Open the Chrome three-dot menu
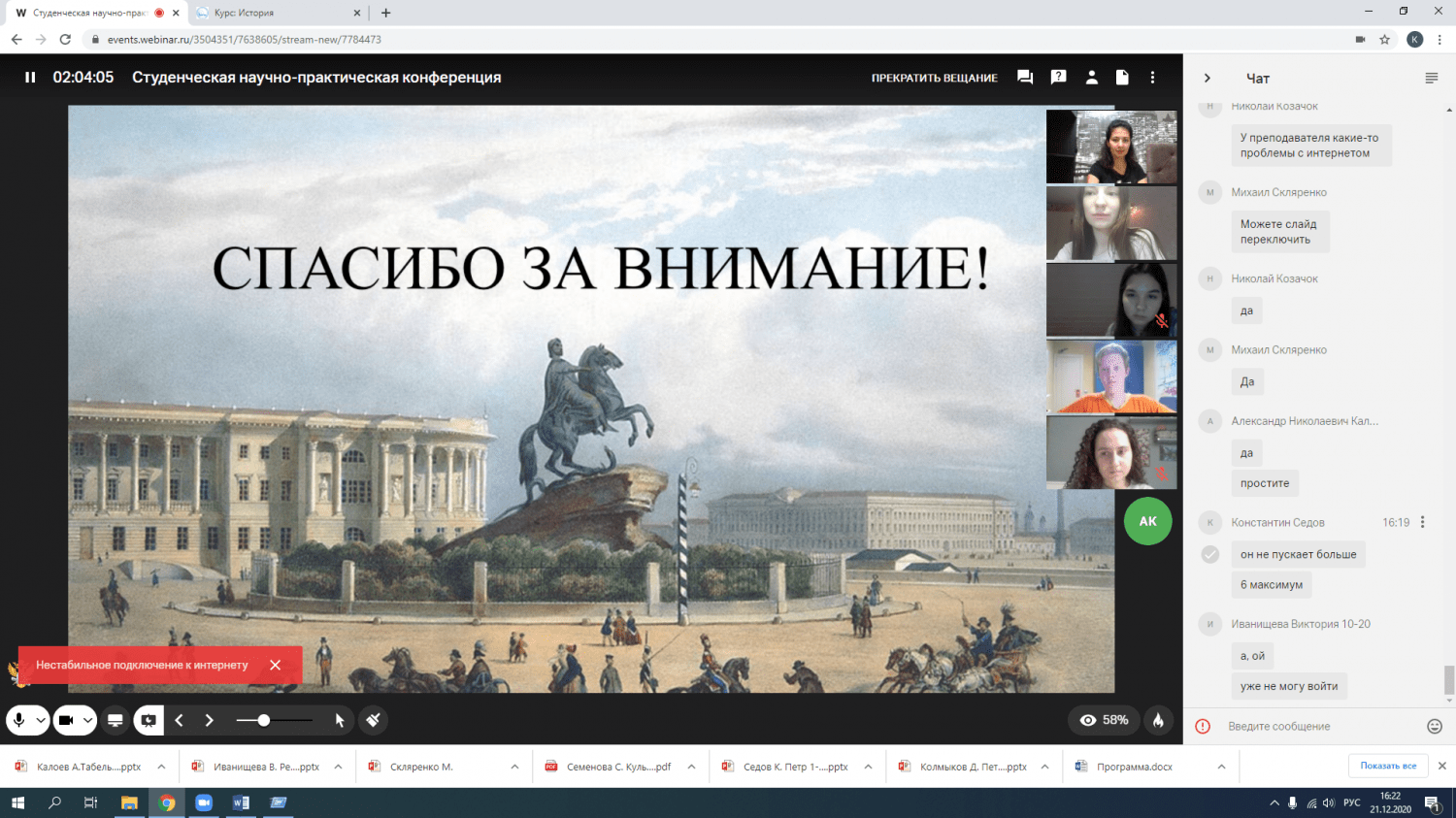 tap(1439, 40)
